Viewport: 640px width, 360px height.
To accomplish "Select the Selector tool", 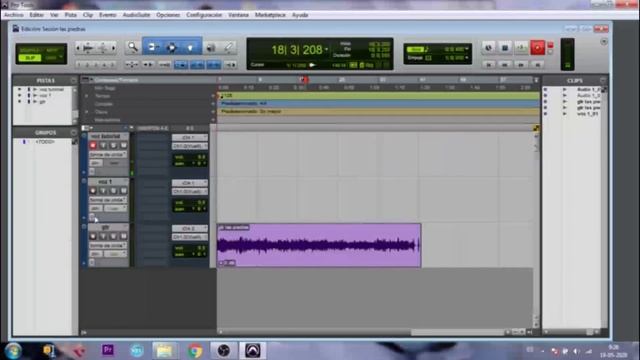I will tap(172, 47).
